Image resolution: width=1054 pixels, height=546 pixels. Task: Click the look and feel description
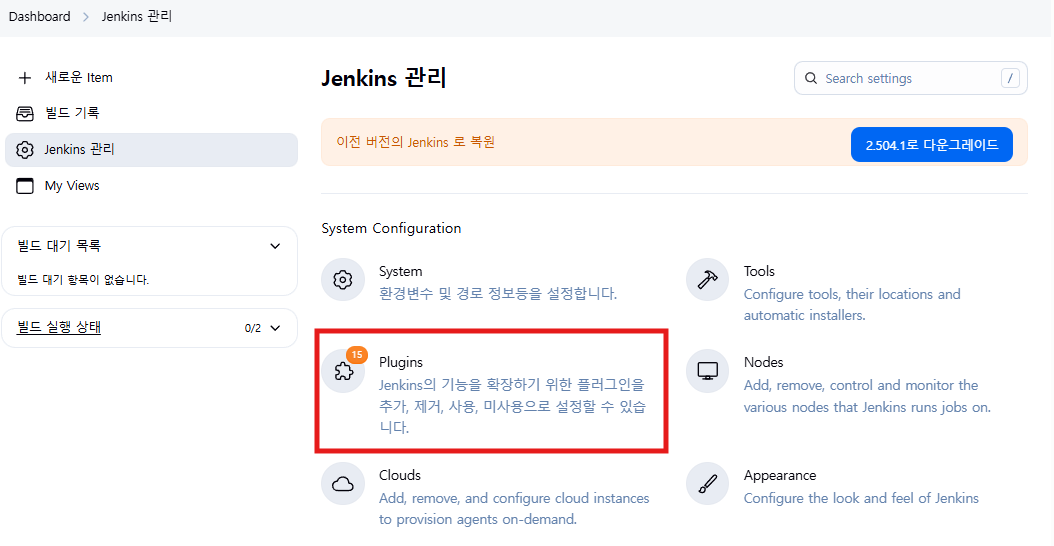pyautogui.click(x=861, y=498)
